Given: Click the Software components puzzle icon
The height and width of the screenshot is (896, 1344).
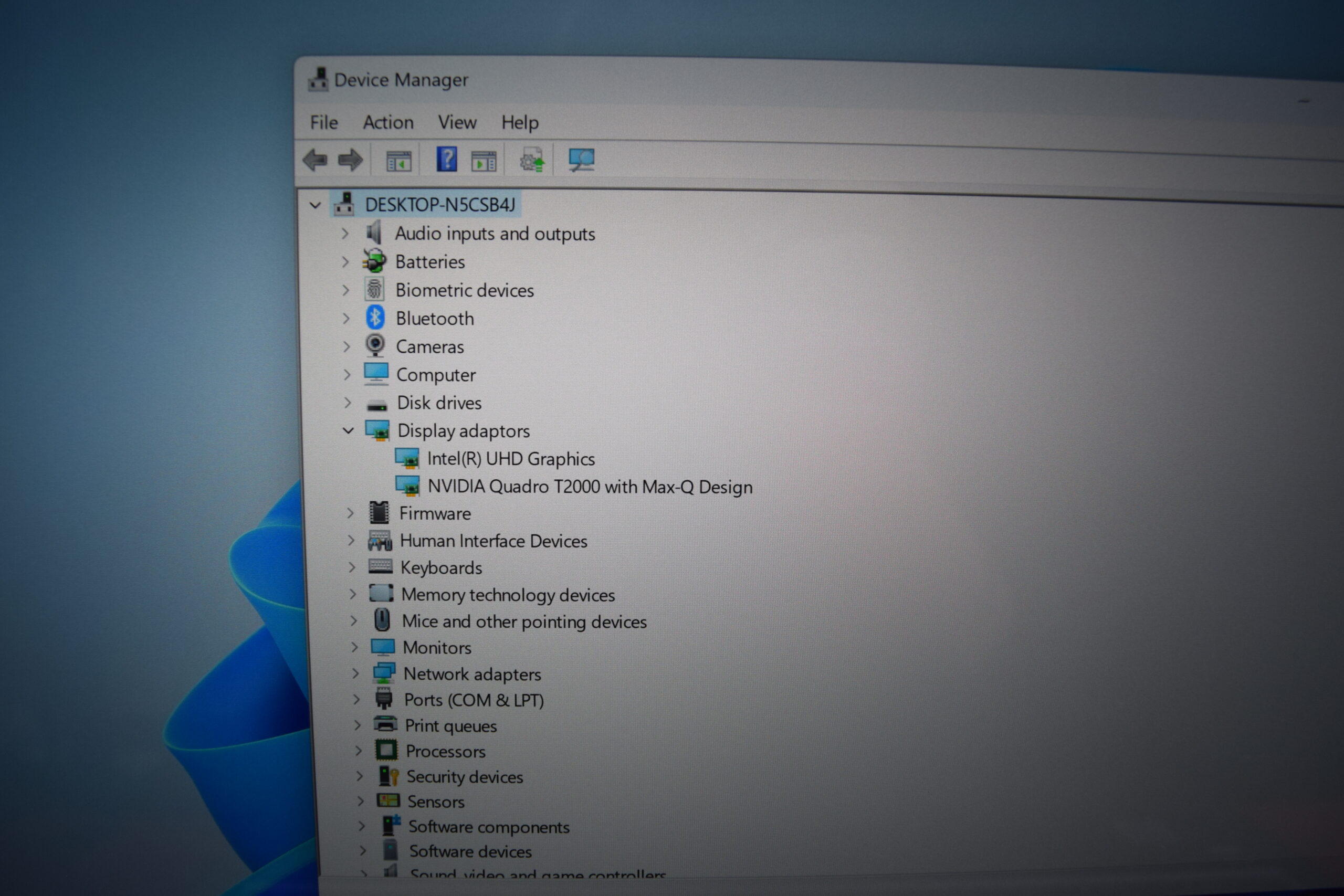Looking at the screenshot, I should pyautogui.click(x=391, y=825).
